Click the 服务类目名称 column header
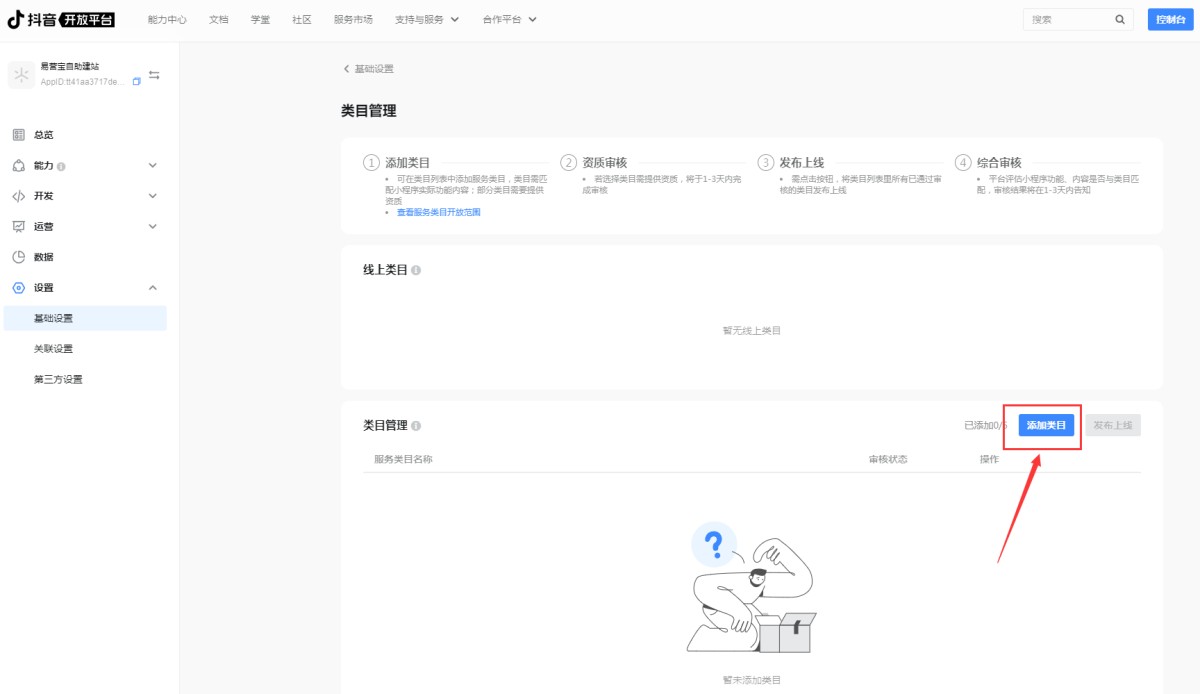This screenshot has width=1200, height=694. pyautogui.click(x=403, y=459)
